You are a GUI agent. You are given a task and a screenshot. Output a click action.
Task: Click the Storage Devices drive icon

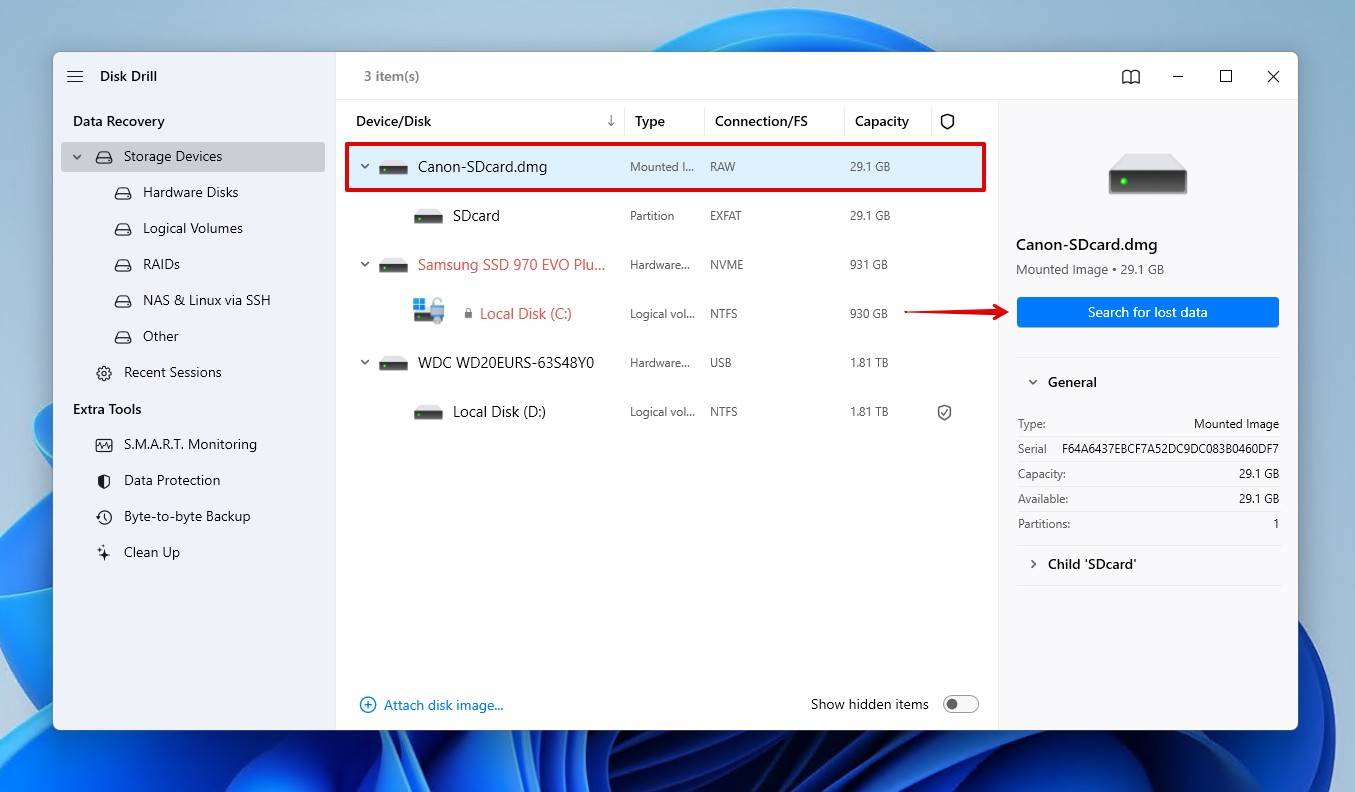click(104, 157)
